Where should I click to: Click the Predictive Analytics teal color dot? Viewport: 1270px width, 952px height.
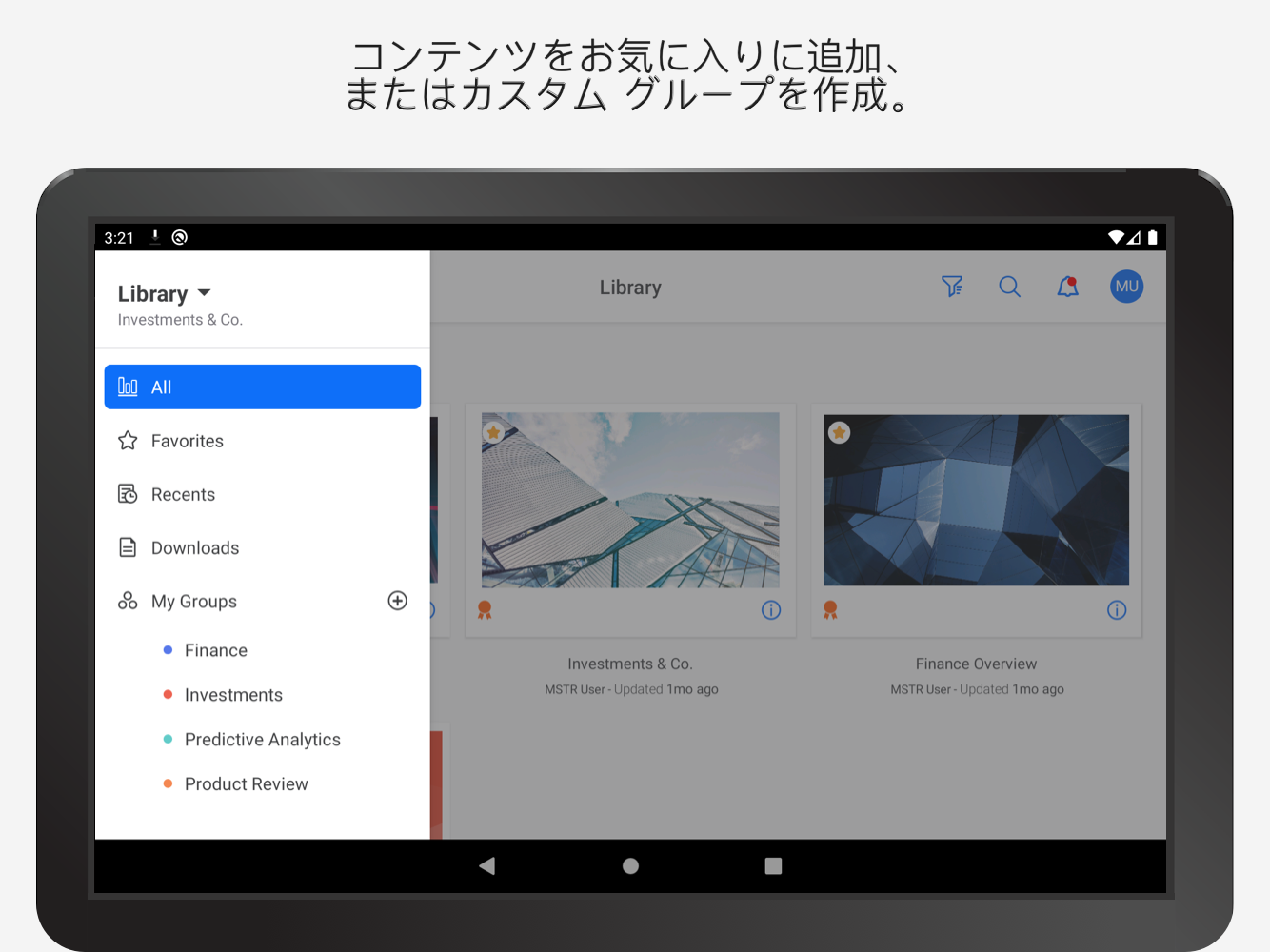point(168,740)
